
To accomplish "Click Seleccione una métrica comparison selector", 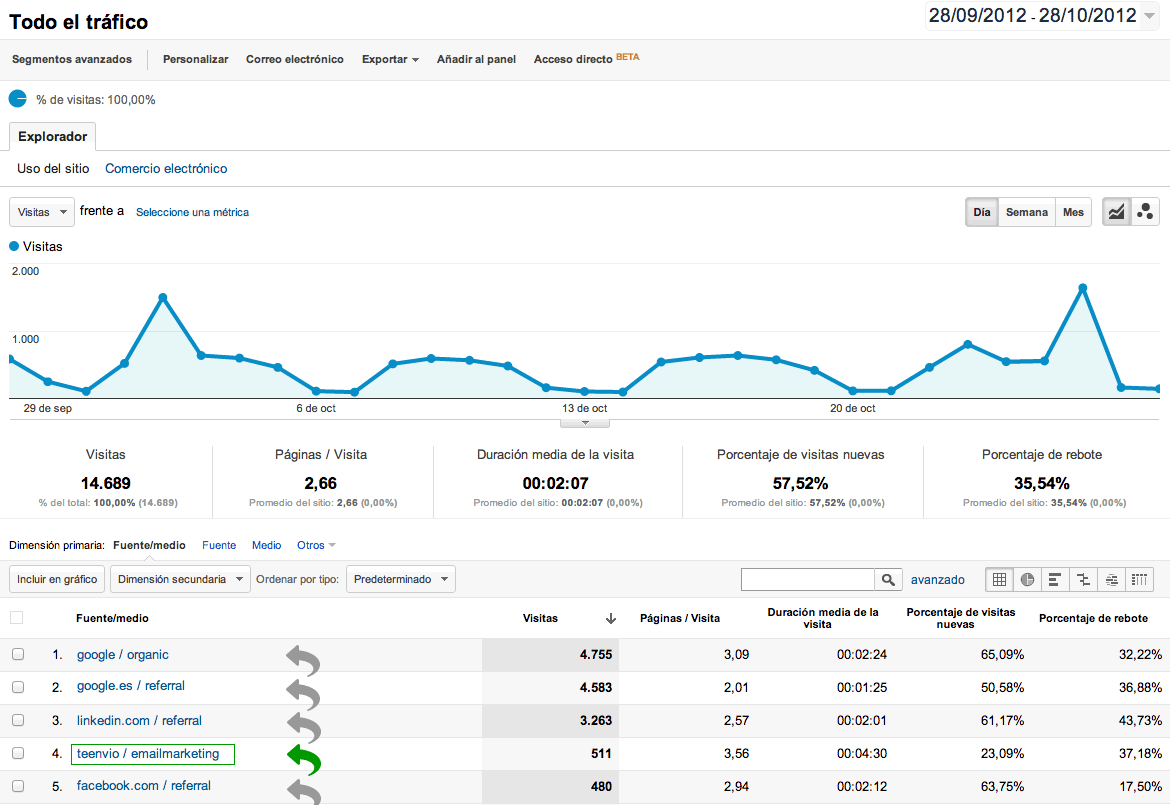I will [193, 213].
